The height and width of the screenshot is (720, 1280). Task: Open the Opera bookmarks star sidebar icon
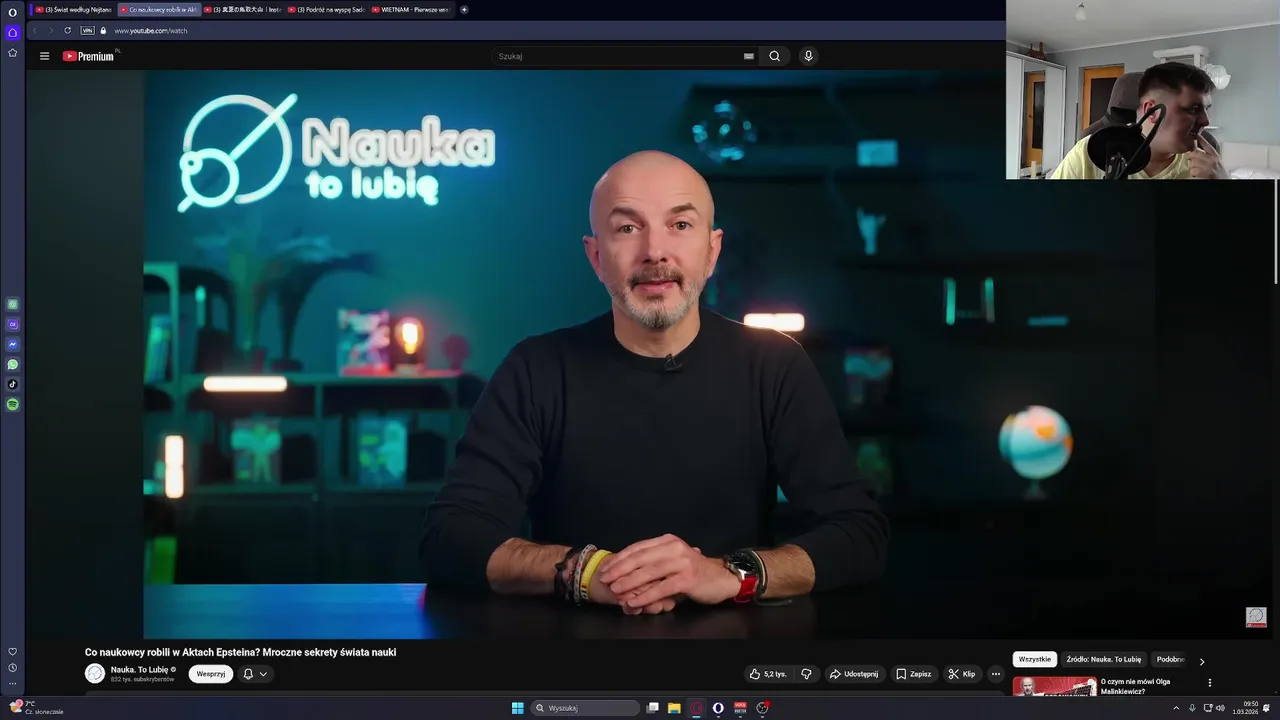pyautogui.click(x=12, y=53)
